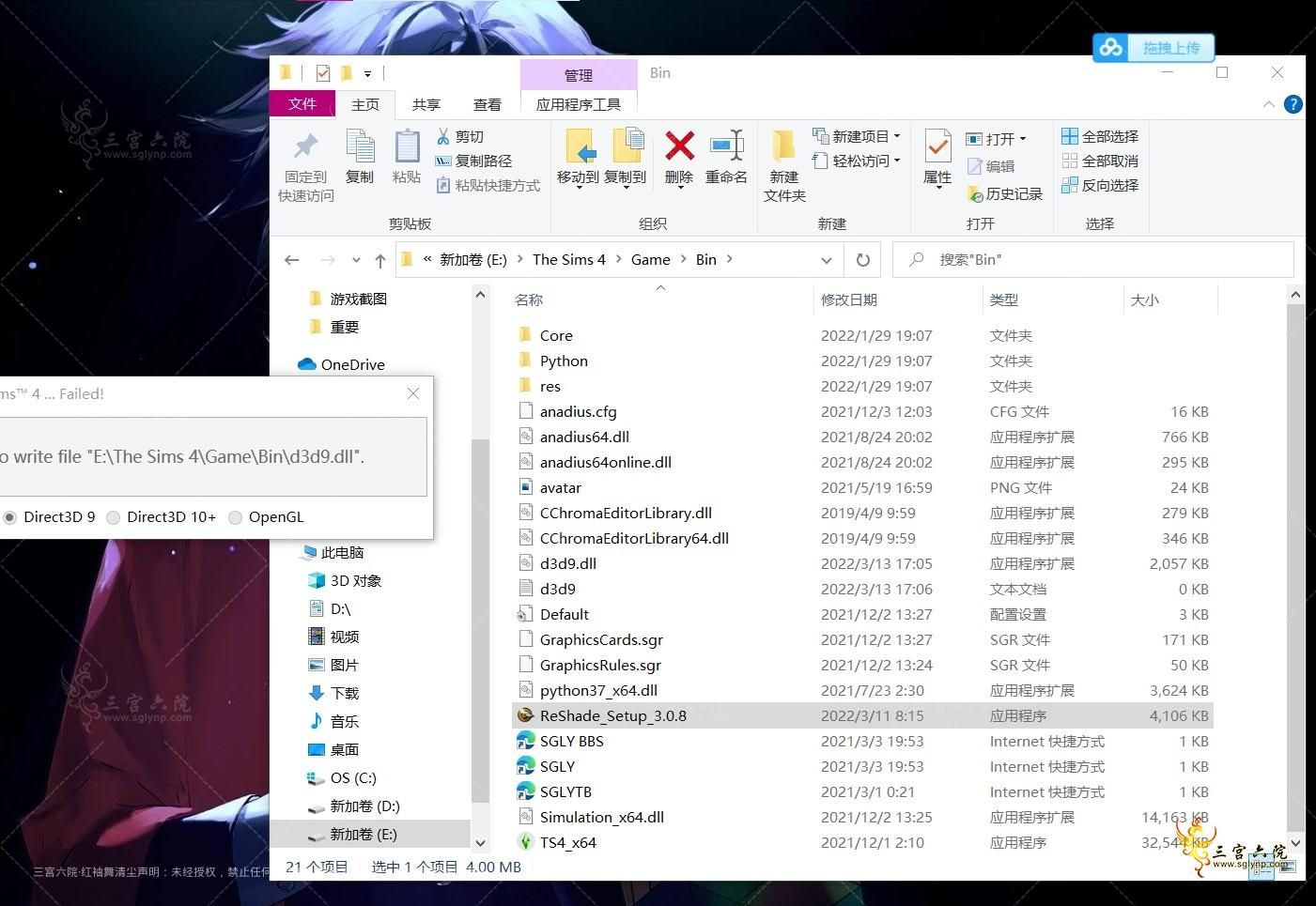Click the Baidu cloud upload widget
Screen dimensions: 1316x906
coord(1153,48)
